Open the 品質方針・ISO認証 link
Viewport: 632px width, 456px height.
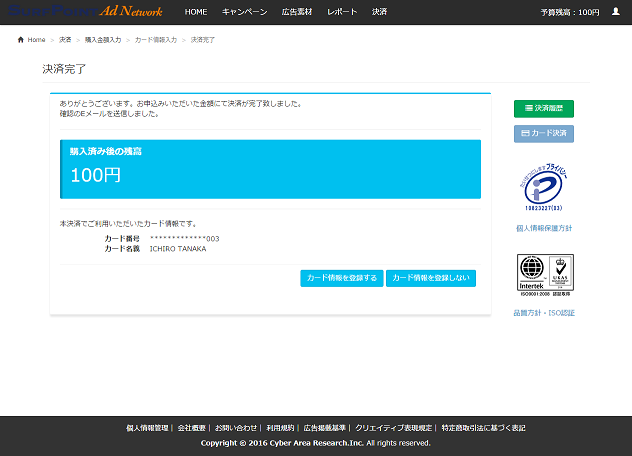click(x=543, y=313)
